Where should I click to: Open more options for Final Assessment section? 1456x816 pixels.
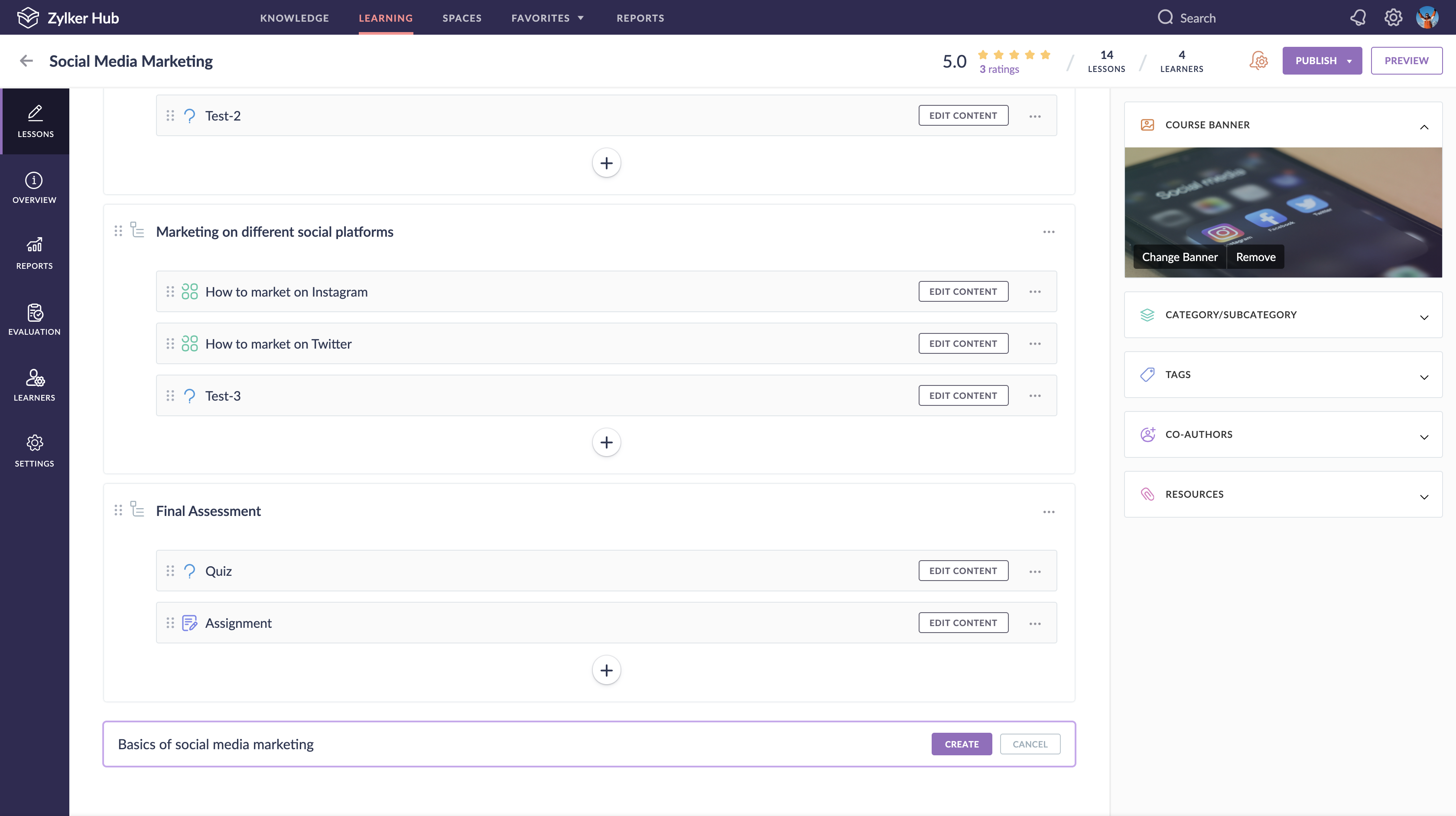(x=1049, y=512)
